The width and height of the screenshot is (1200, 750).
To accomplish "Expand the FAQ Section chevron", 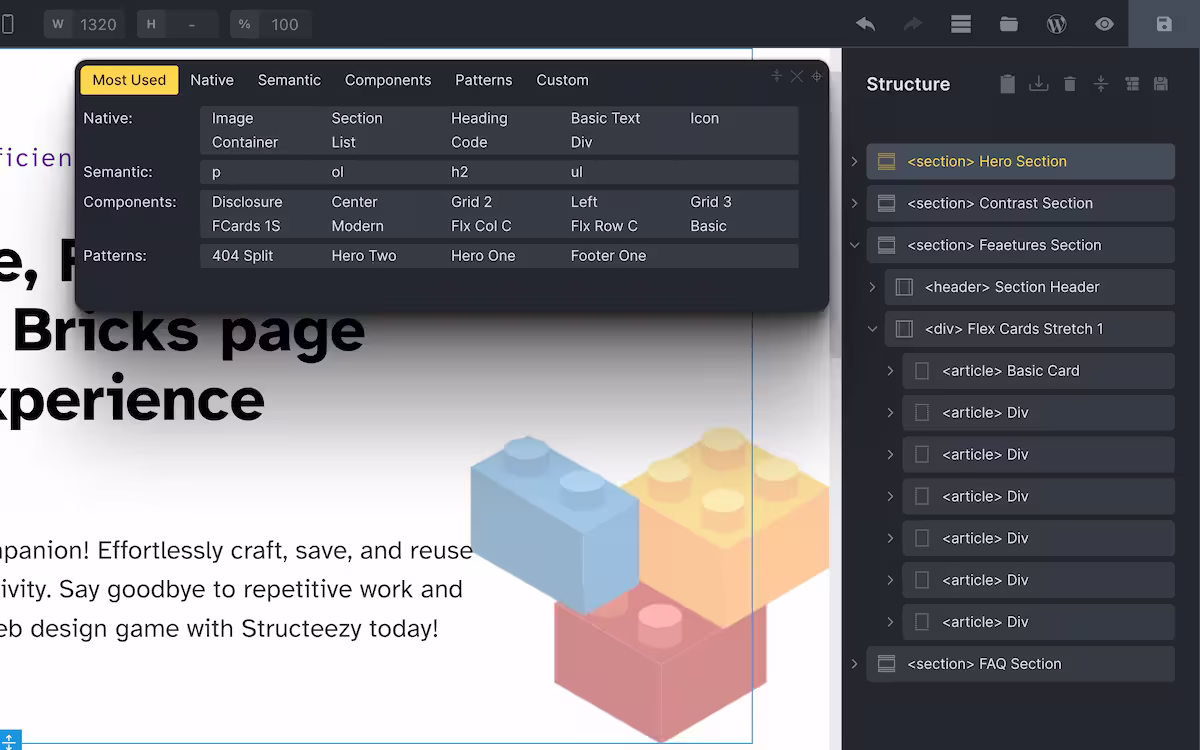I will pos(854,664).
